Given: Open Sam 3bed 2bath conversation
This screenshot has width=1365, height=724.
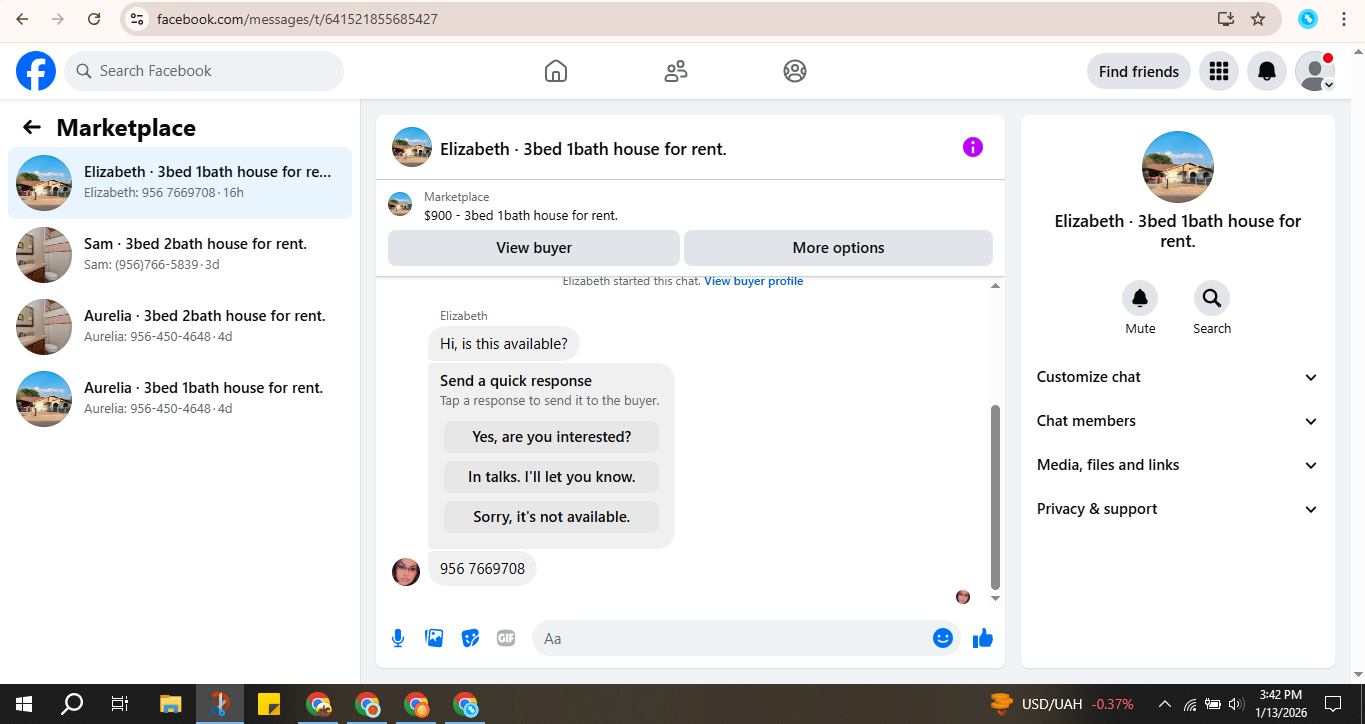Looking at the screenshot, I should click(180, 255).
